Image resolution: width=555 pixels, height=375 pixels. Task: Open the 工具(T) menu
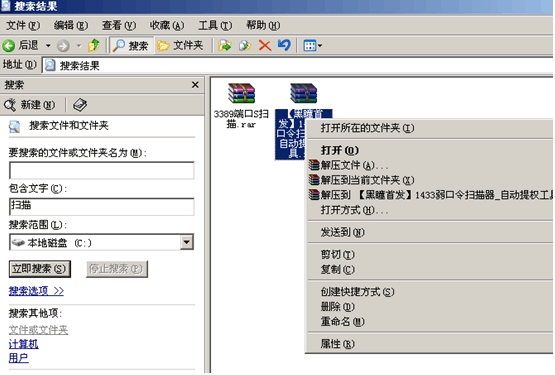click(215, 25)
